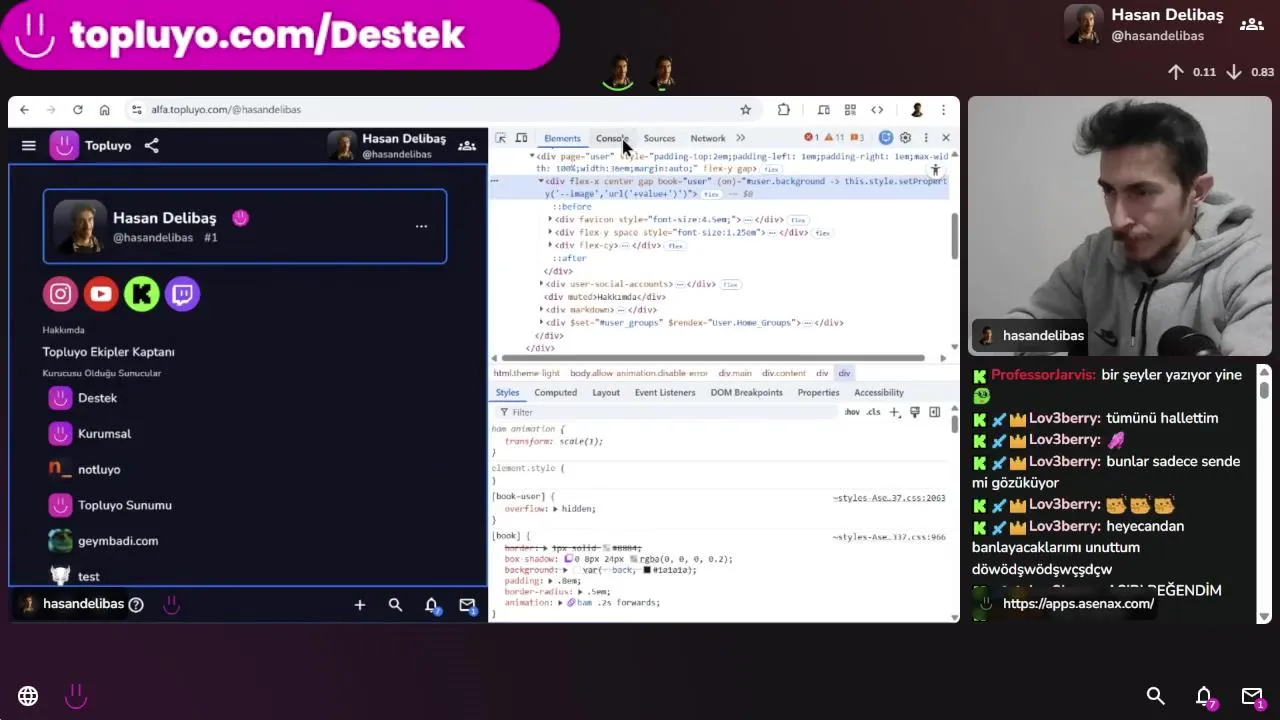
Task: Open overlay notification bell at bottom right
Action: pos(1205,697)
